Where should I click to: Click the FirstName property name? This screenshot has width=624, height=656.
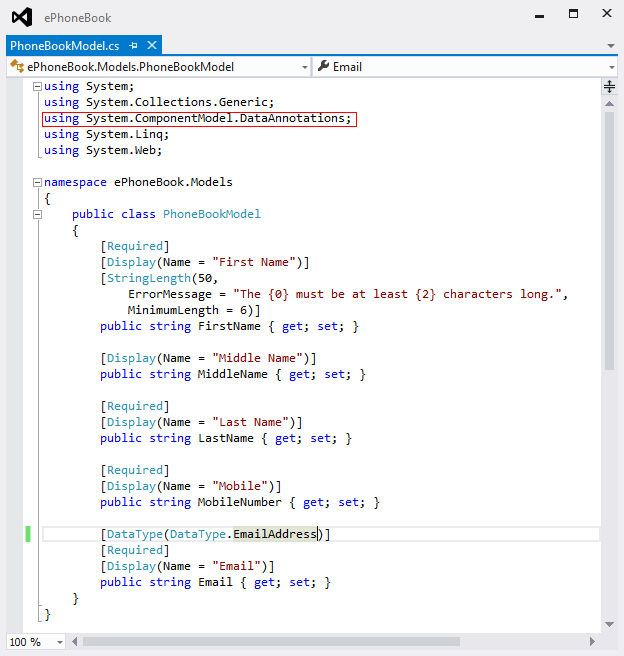click(229, 326)
